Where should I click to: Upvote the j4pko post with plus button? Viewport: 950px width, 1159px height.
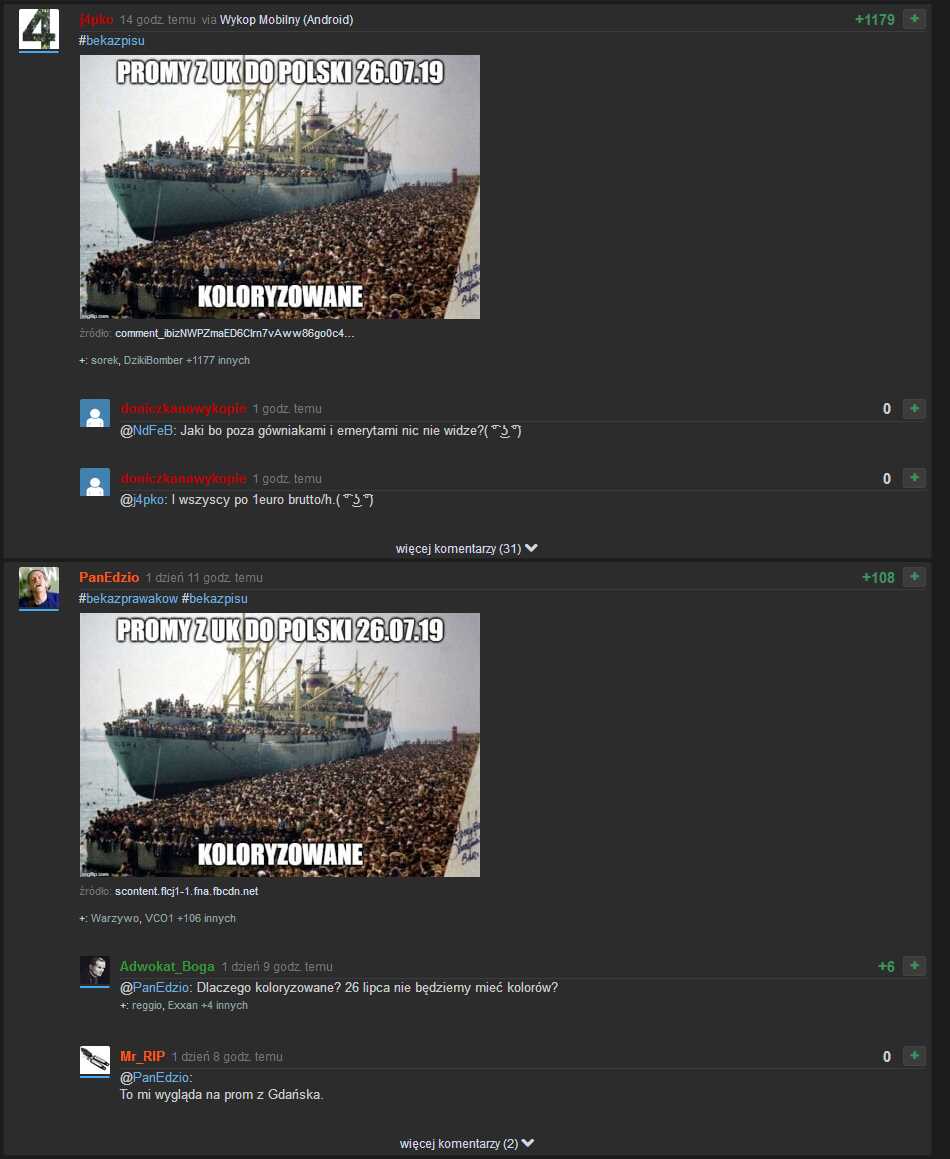(x=914, y=19)
